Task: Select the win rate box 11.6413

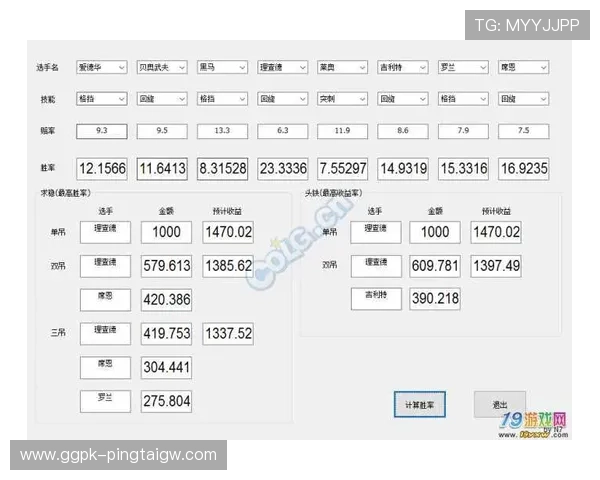Action: [162, 168]
